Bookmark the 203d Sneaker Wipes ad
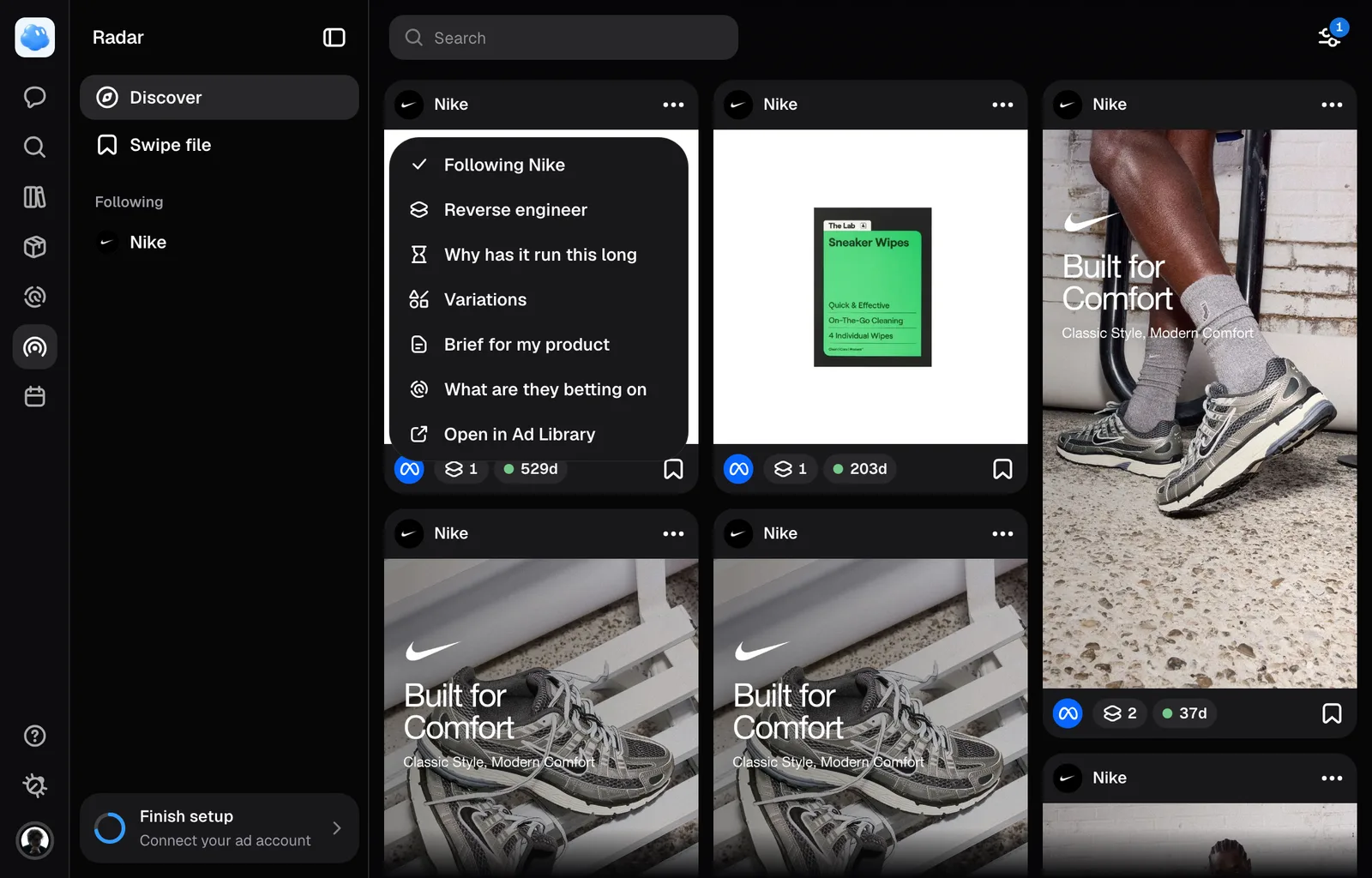 pos(1002,469)
